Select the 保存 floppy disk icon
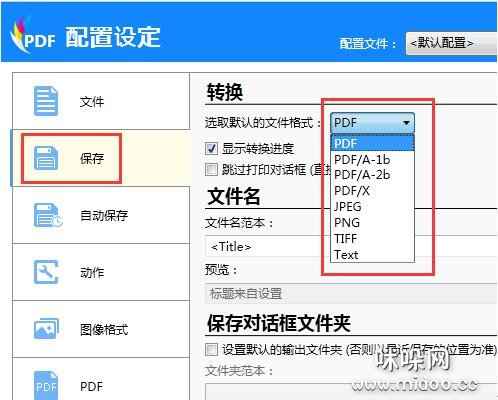Screen dimensions: 498x400 coord(46,158)
